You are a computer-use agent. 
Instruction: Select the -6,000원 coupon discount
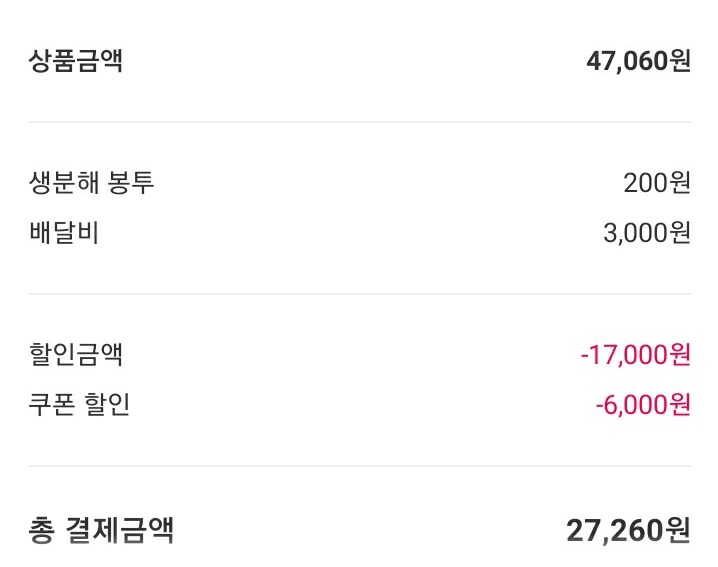point(642,405)
